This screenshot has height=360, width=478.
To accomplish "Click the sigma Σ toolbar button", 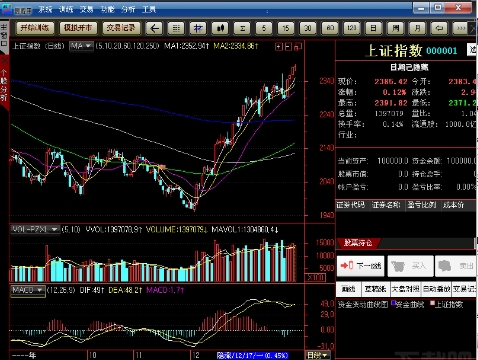I will click(242, 28).
